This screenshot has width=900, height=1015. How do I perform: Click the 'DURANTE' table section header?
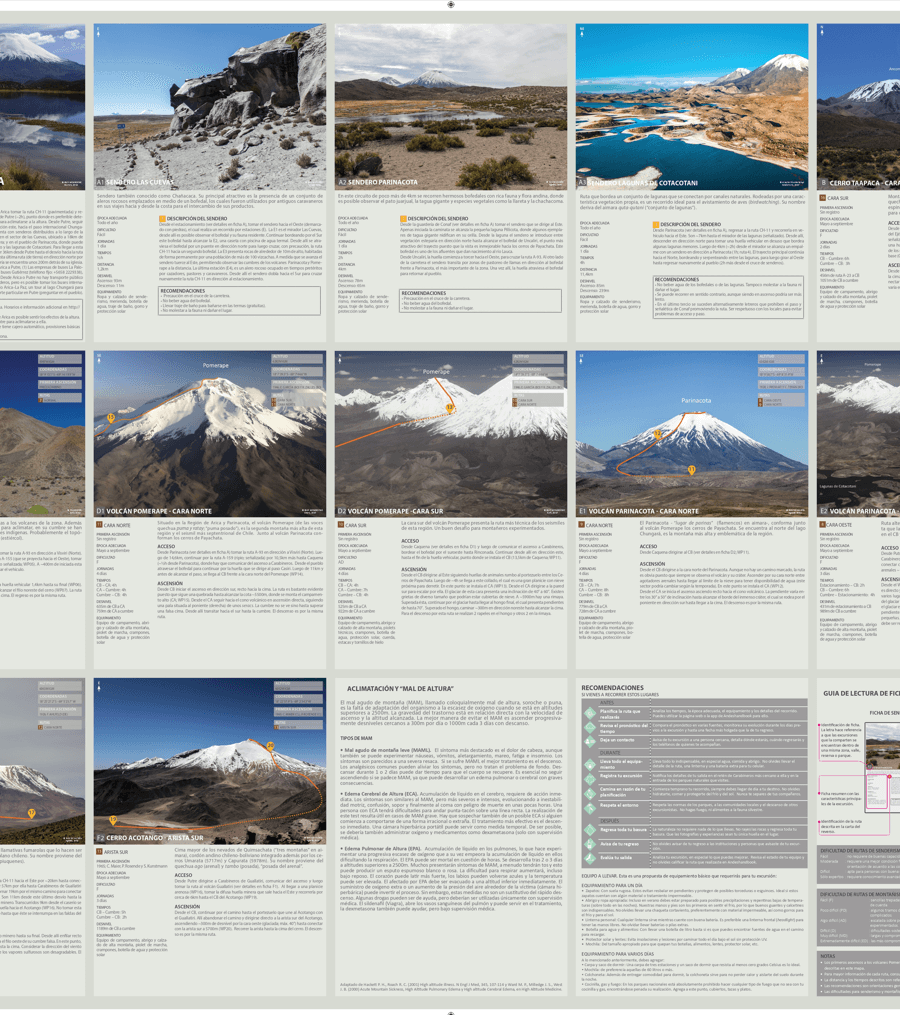pos(610,753)
